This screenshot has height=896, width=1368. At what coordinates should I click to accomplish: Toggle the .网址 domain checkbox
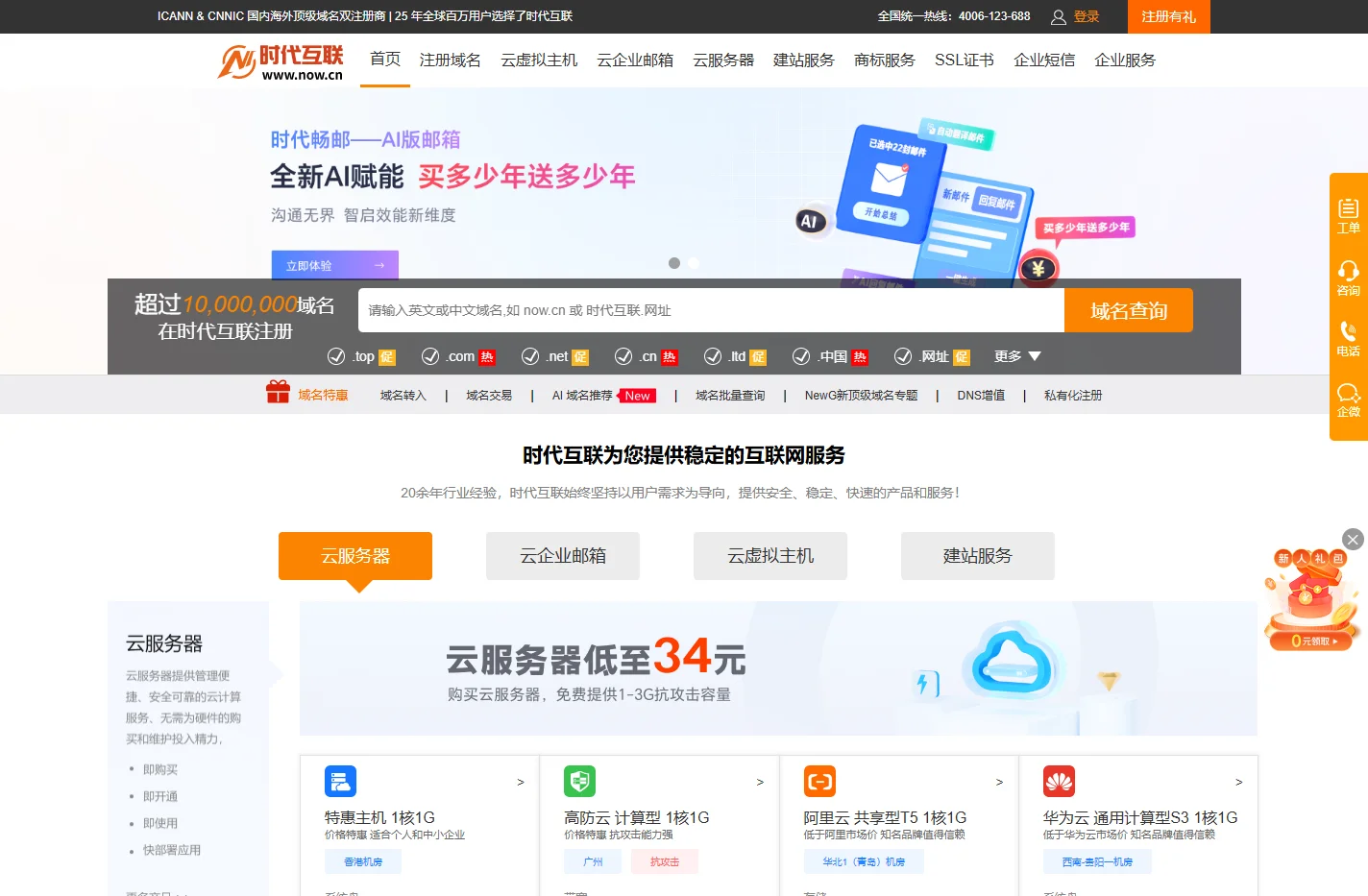[903, 356]
